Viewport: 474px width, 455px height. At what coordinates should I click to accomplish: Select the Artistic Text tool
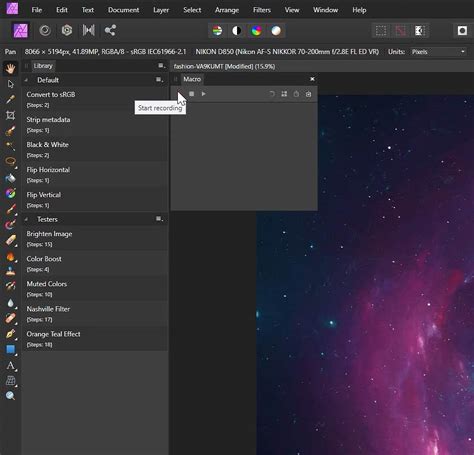tap(10, 365)
